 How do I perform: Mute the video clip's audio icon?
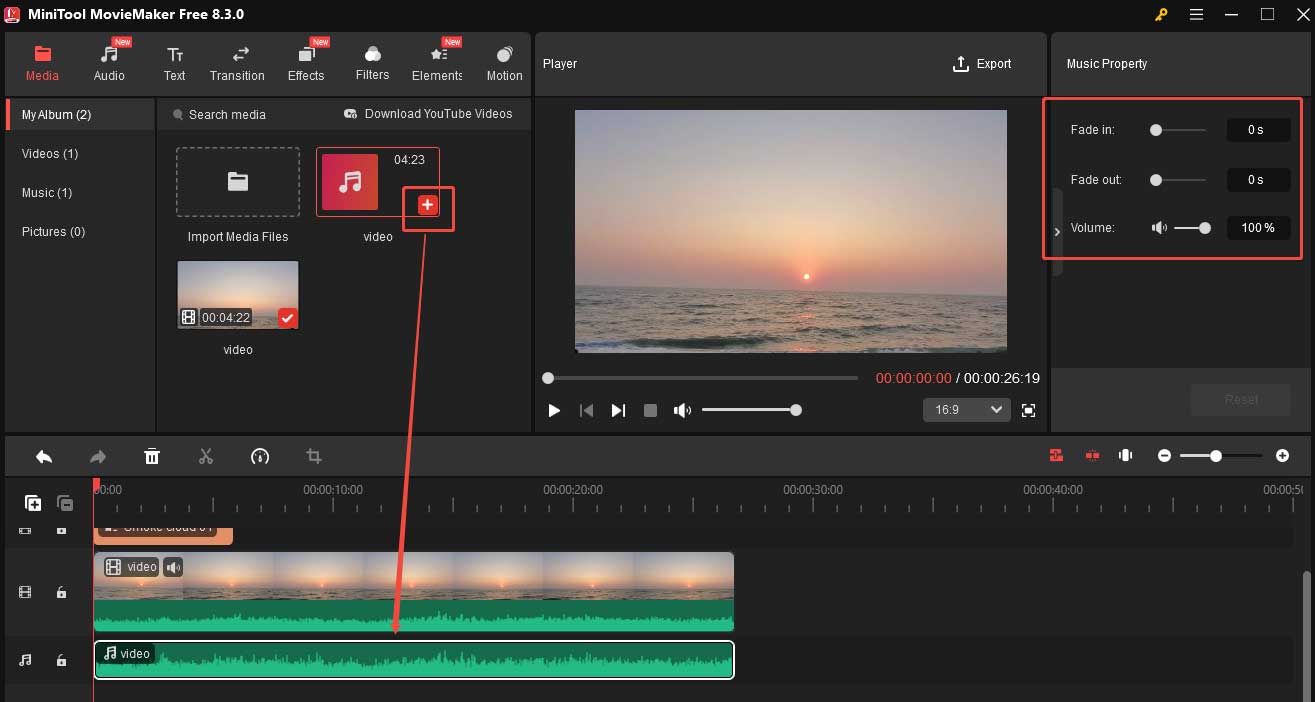(173, 567)
